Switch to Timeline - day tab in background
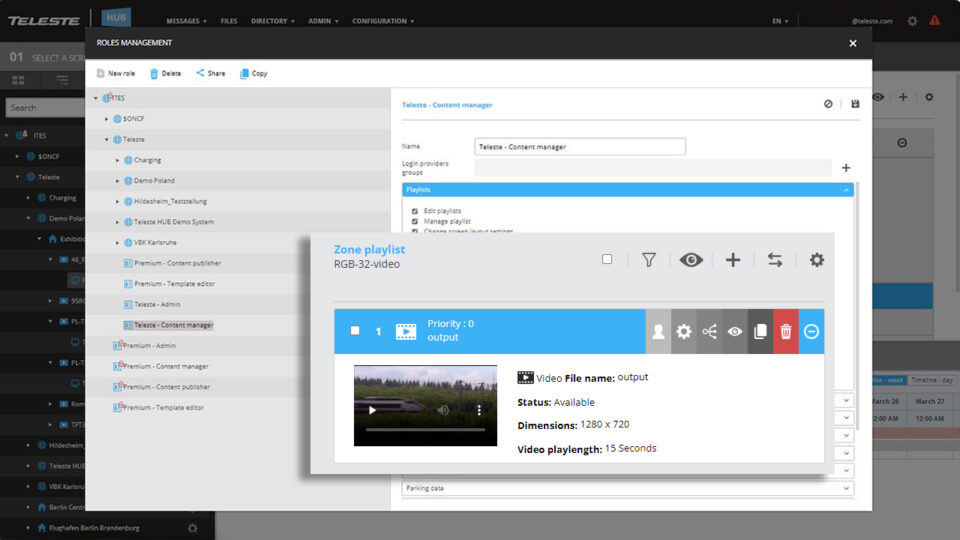 [932, 380]
